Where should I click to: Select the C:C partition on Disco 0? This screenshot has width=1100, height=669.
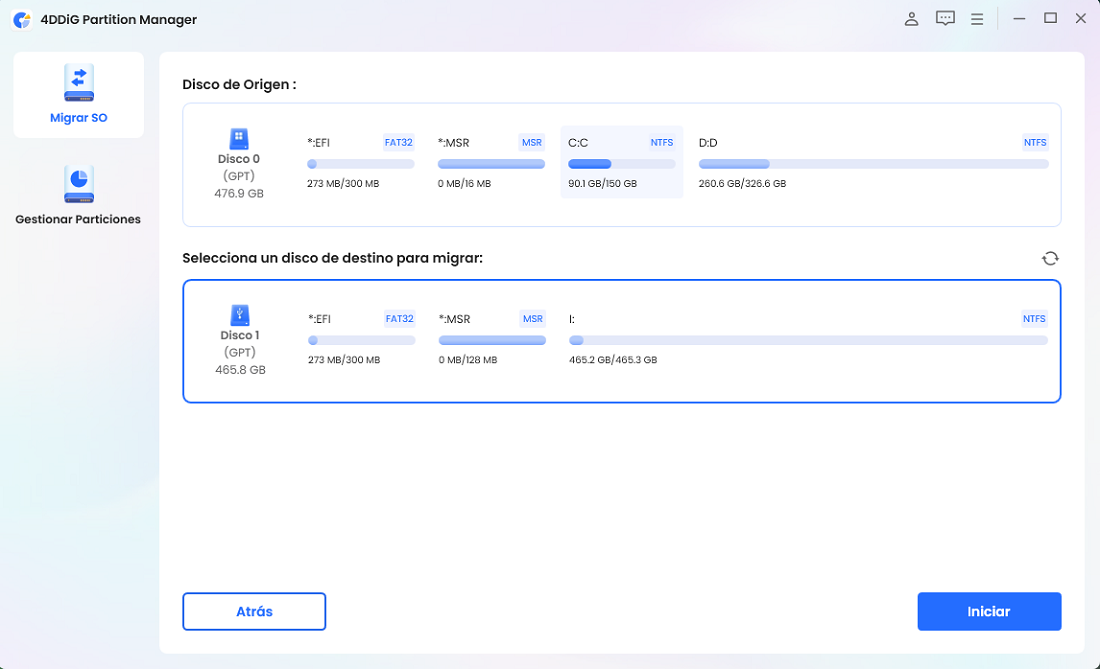coord(622,162)
